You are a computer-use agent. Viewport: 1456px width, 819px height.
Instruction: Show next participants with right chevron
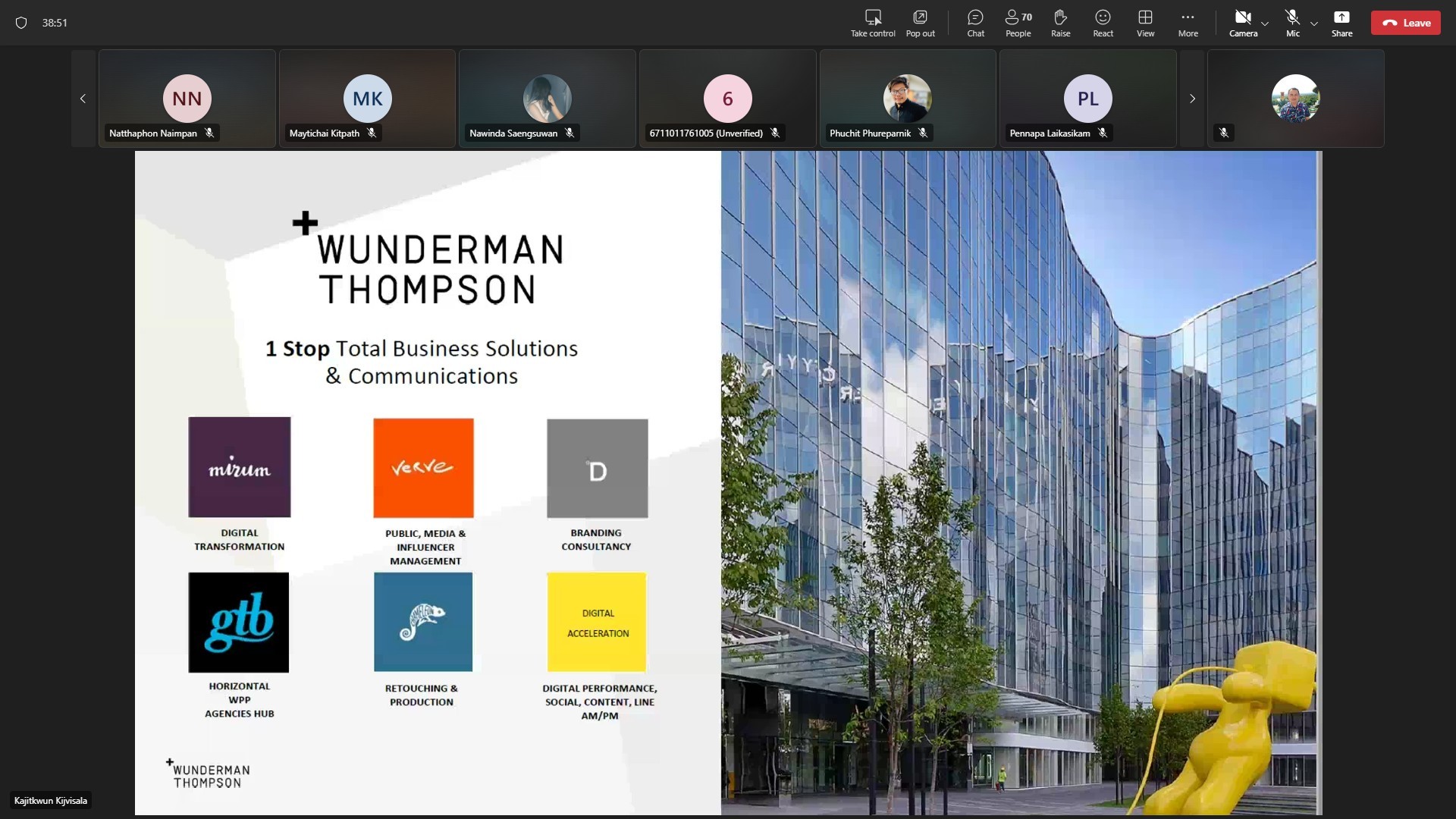[1192, 99]
